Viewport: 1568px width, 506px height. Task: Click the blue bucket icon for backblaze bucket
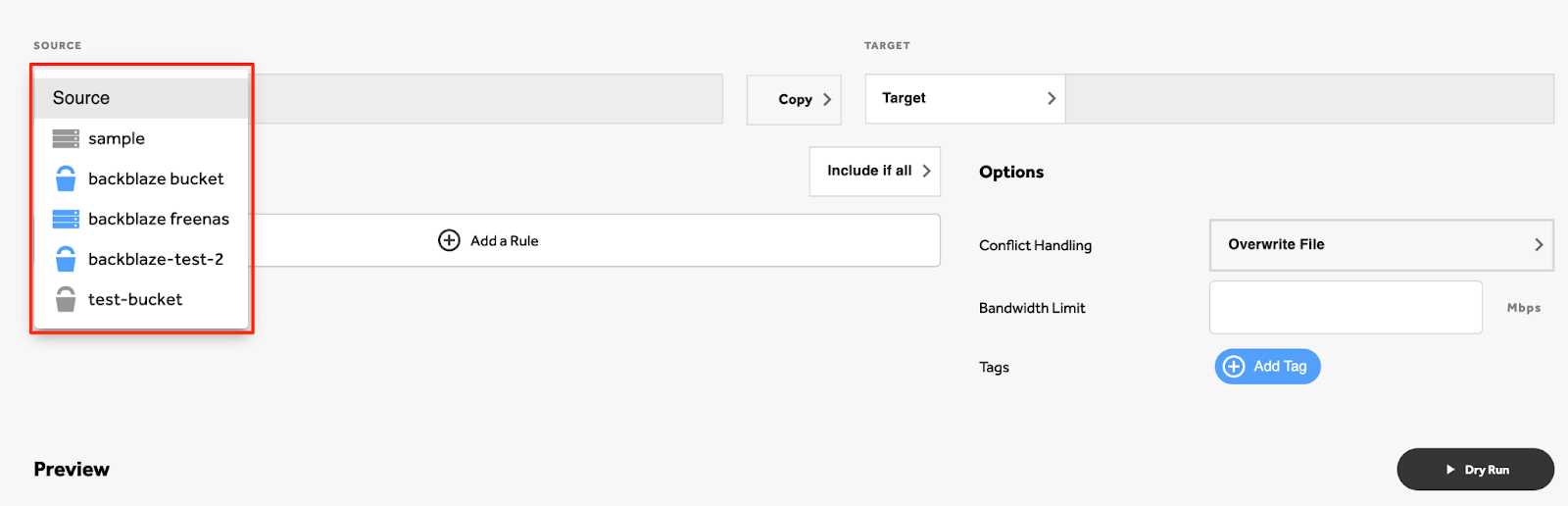click(x=66, y=178)
